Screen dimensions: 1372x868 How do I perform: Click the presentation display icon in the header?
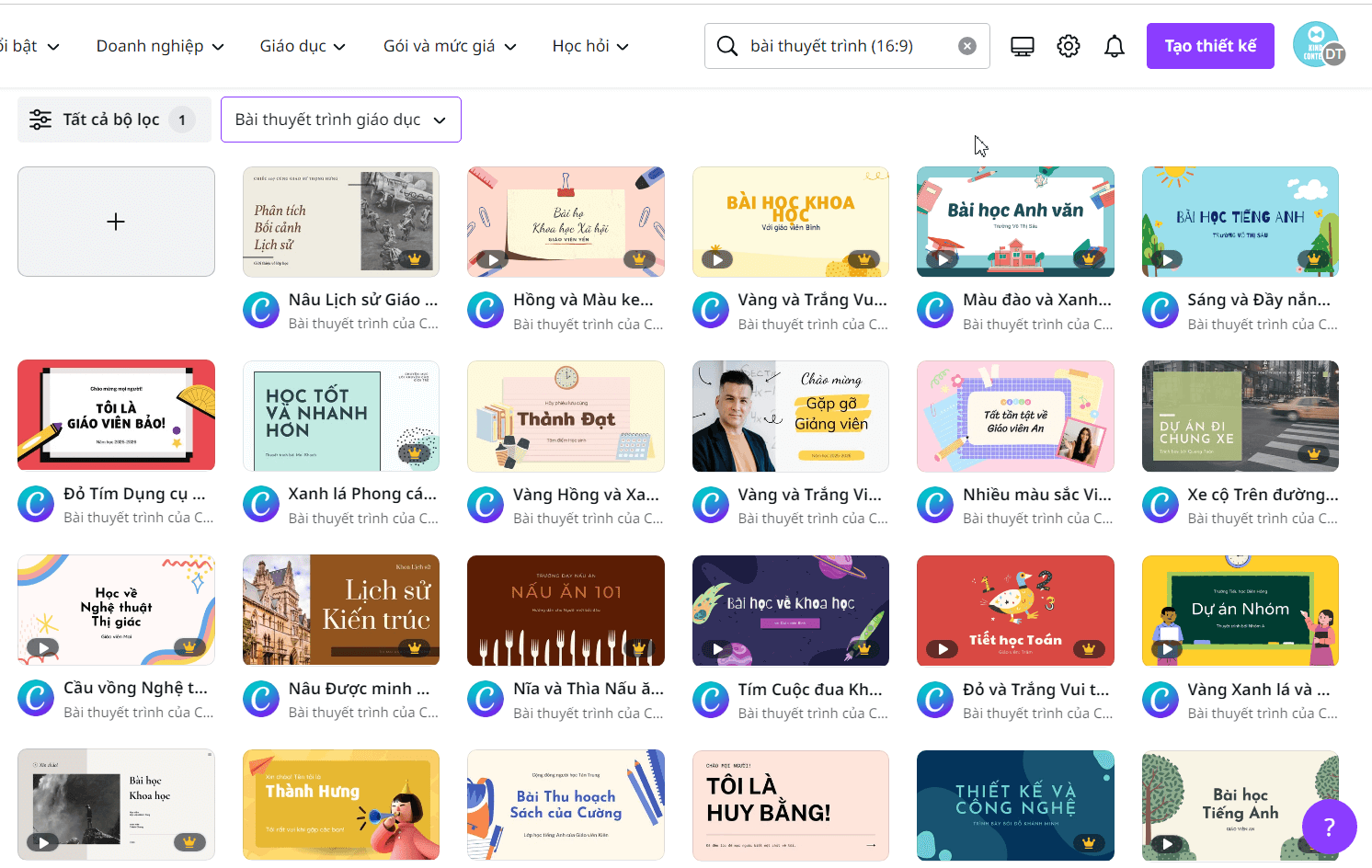tap(1022, 45)
